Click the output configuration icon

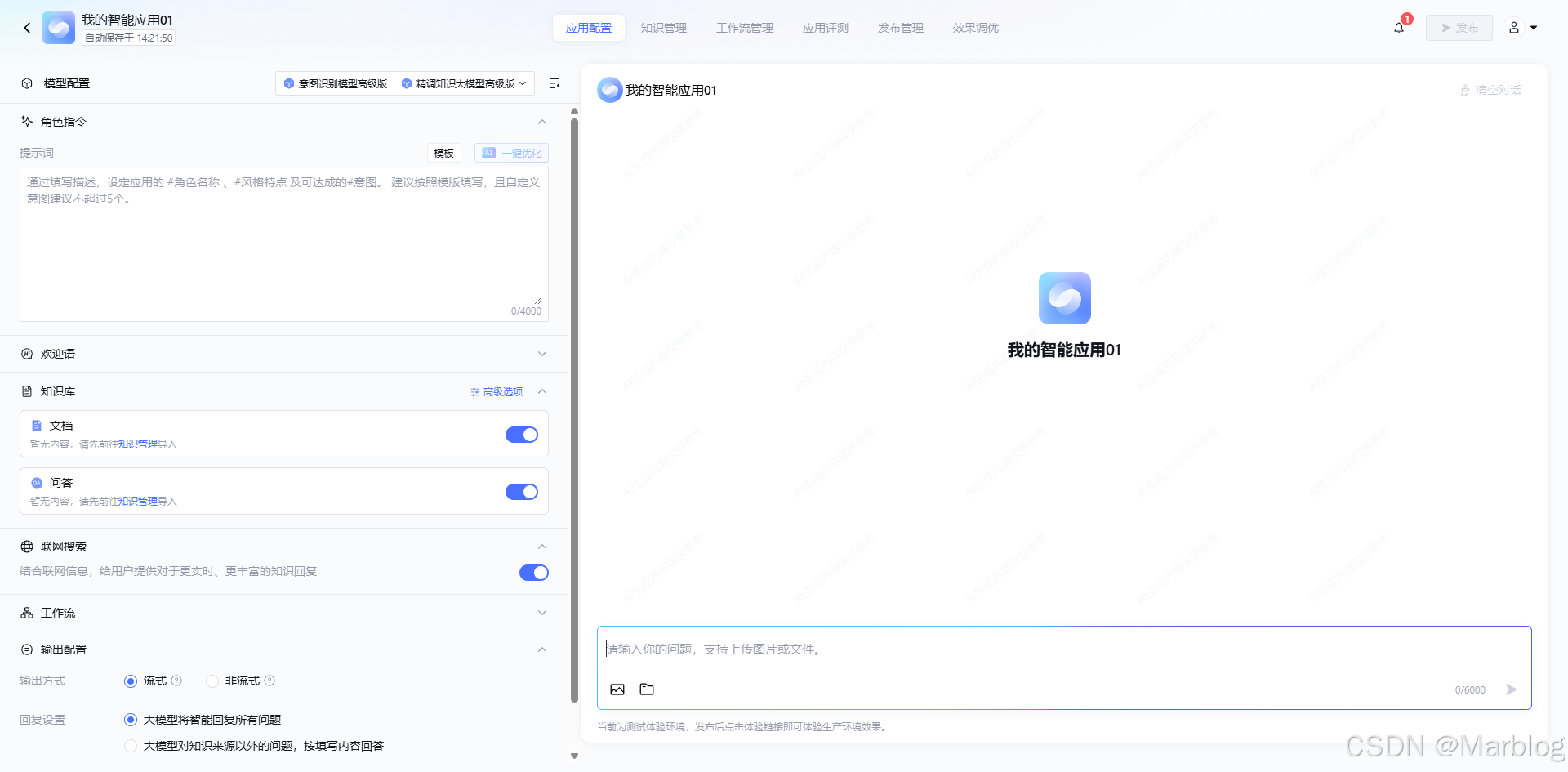pyautogui.click(x=27, y=649)
